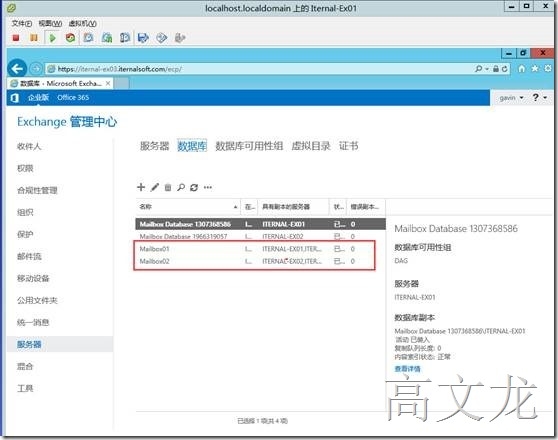Open a new blank browser tab
The height and width of the screenshot is (440, 558).
pos(121,83)
